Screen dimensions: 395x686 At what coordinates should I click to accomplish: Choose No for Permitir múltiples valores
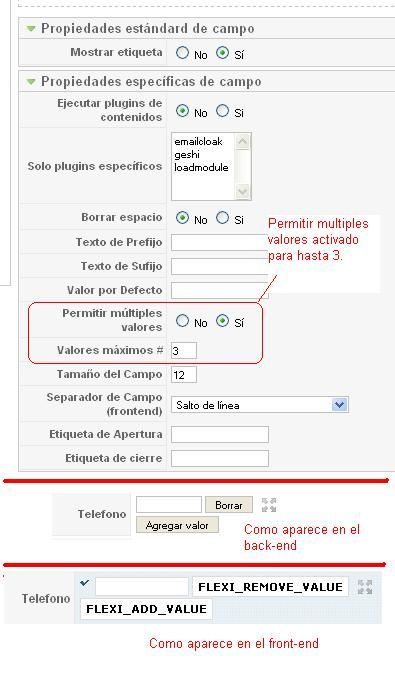pyautogui.click(x=182, y=321)
